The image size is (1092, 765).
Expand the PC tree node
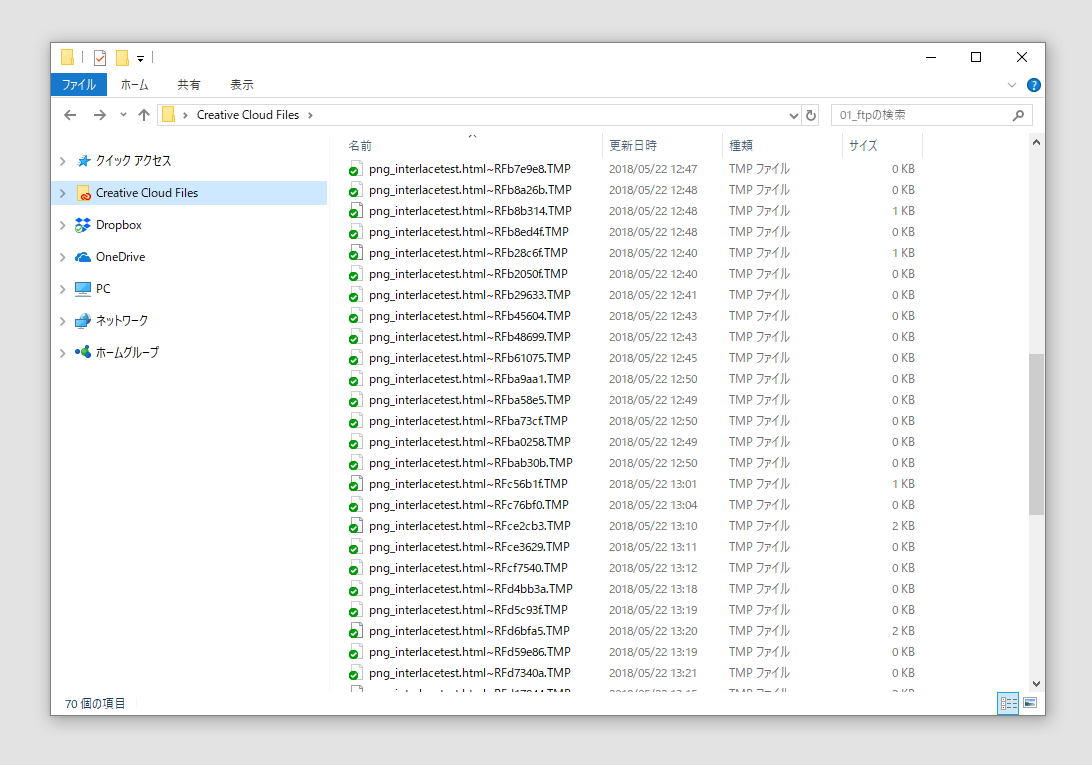(62, 289)
